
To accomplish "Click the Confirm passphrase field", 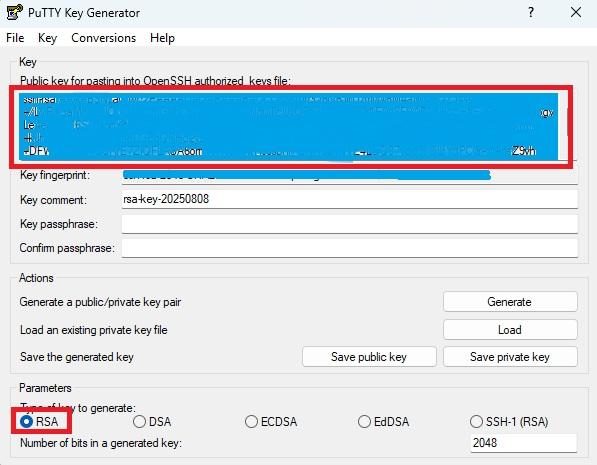I will pos(350,248).
